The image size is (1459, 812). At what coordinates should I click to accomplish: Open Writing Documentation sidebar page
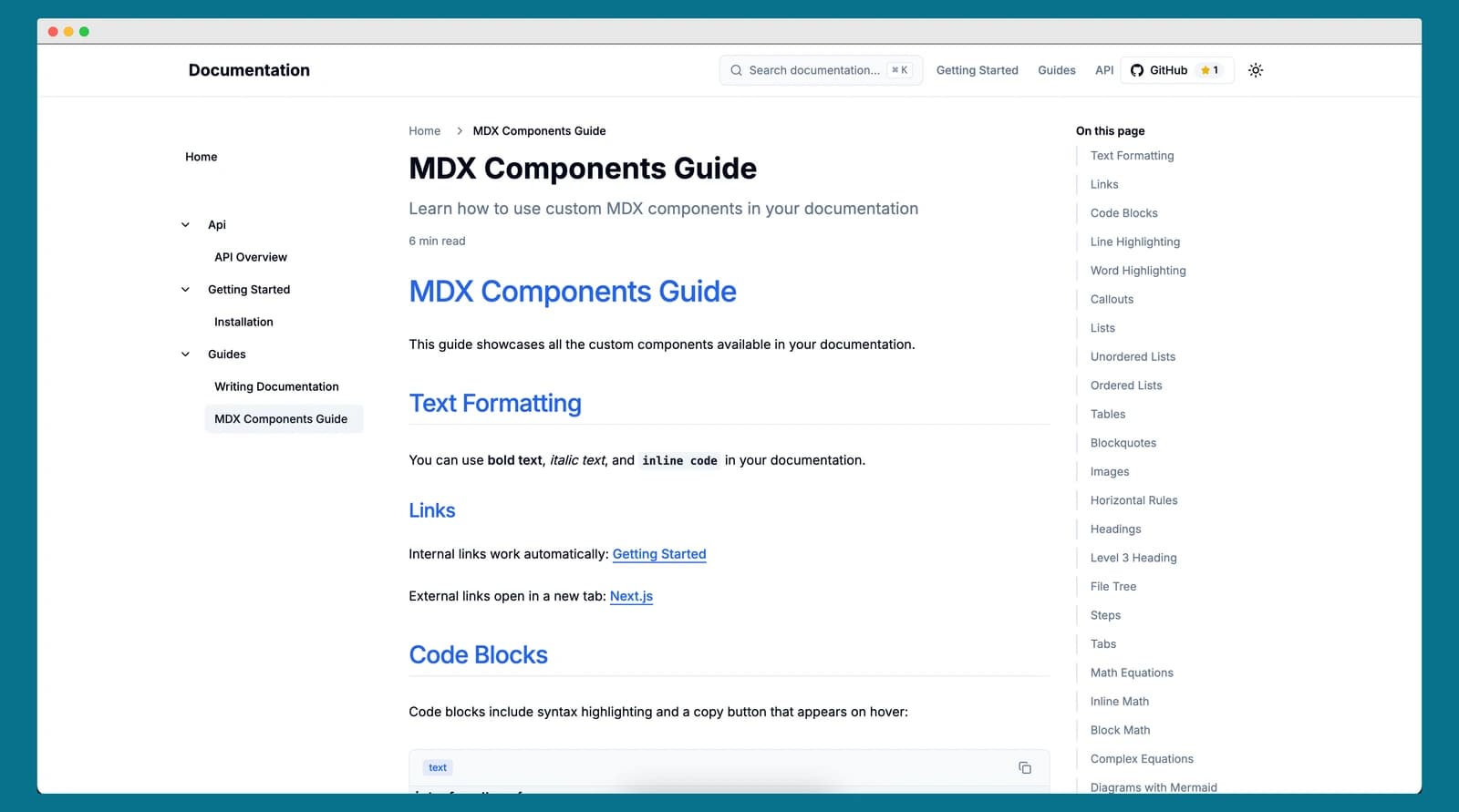point(276,386)
